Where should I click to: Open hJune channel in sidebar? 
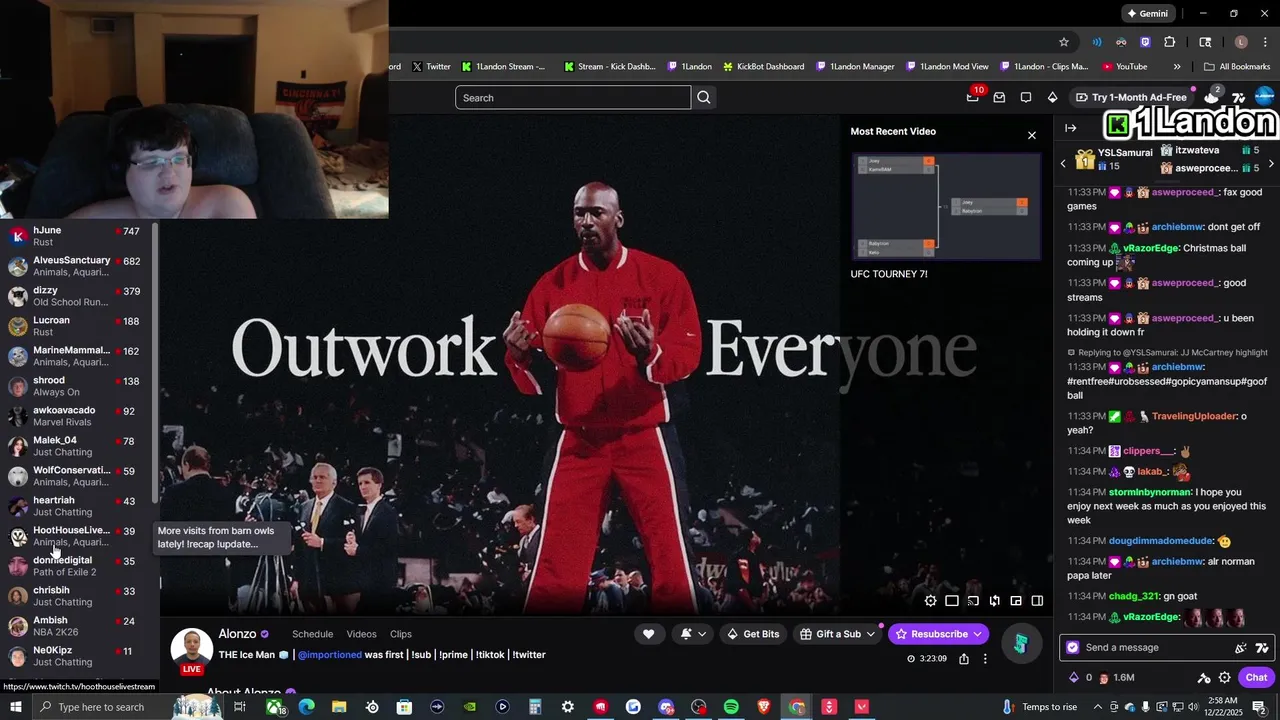77,236
